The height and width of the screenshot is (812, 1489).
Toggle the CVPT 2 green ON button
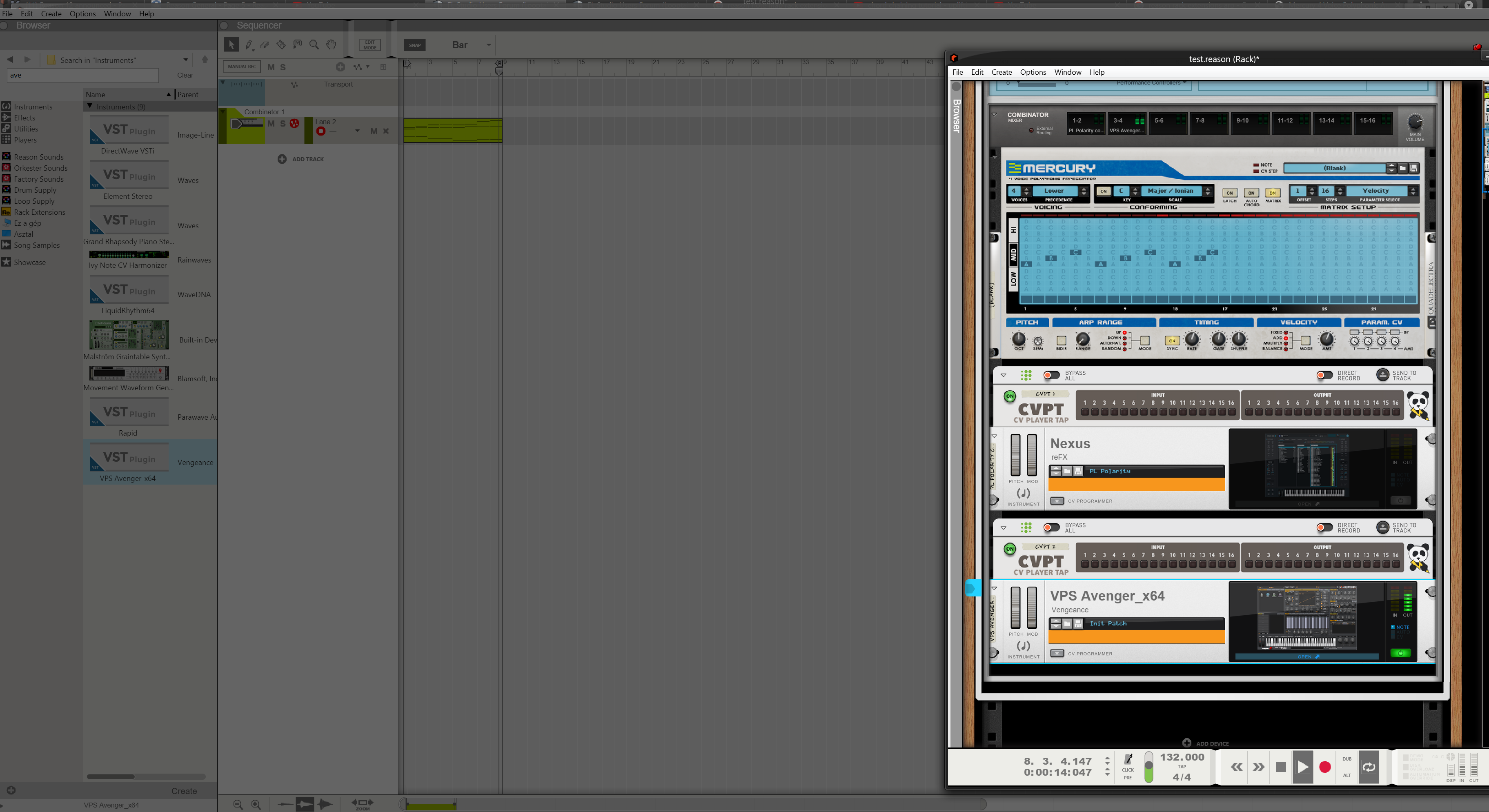click(x=1010, y=548)
